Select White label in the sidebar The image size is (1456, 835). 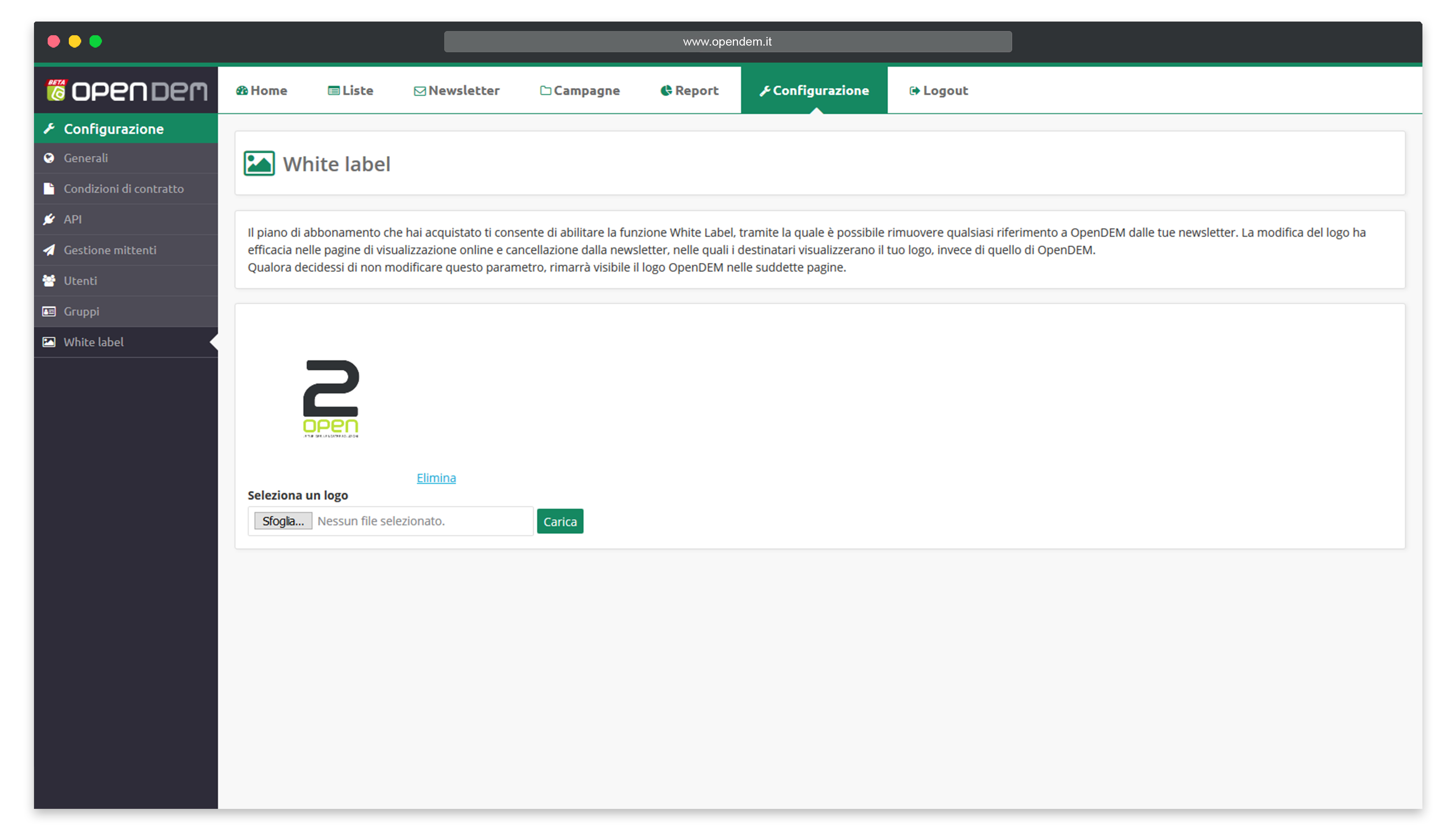tap(126, 342)
